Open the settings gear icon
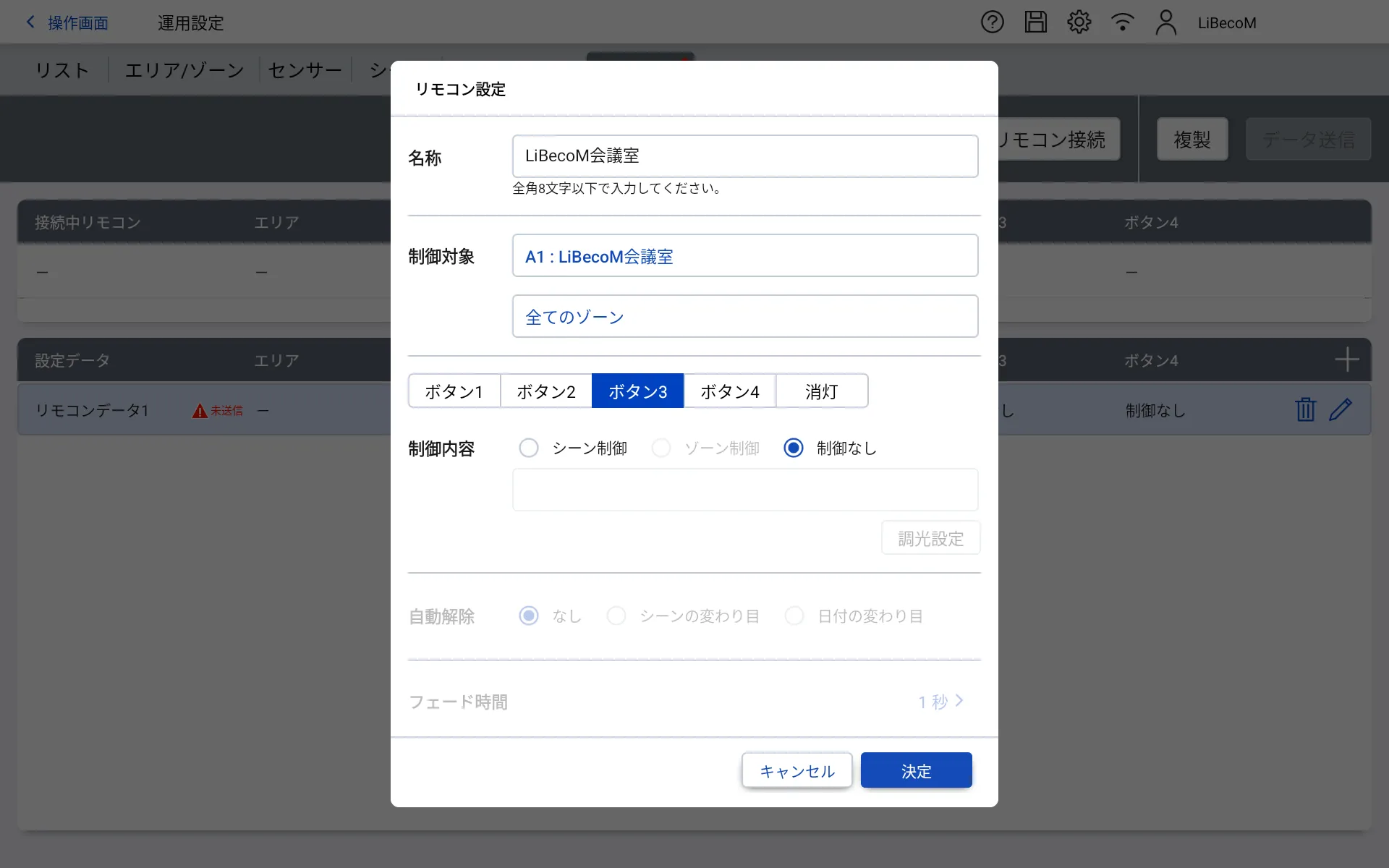 pos(1079,22)
